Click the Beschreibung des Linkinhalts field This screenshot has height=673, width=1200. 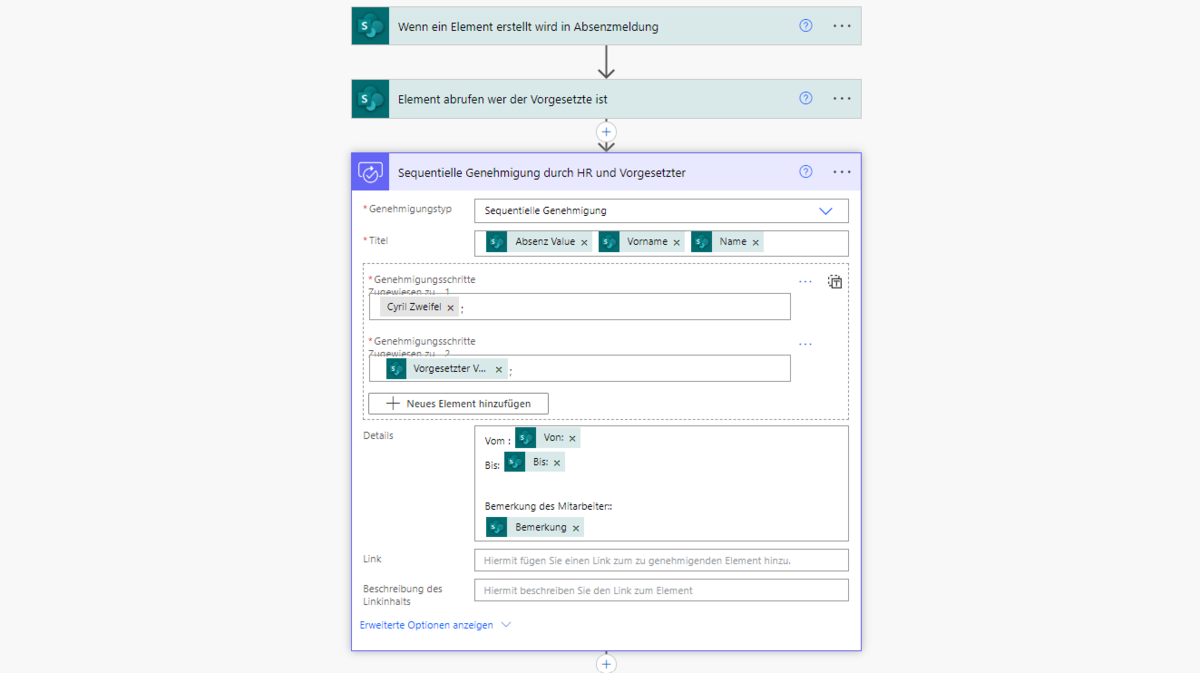(x=661, y=590)
